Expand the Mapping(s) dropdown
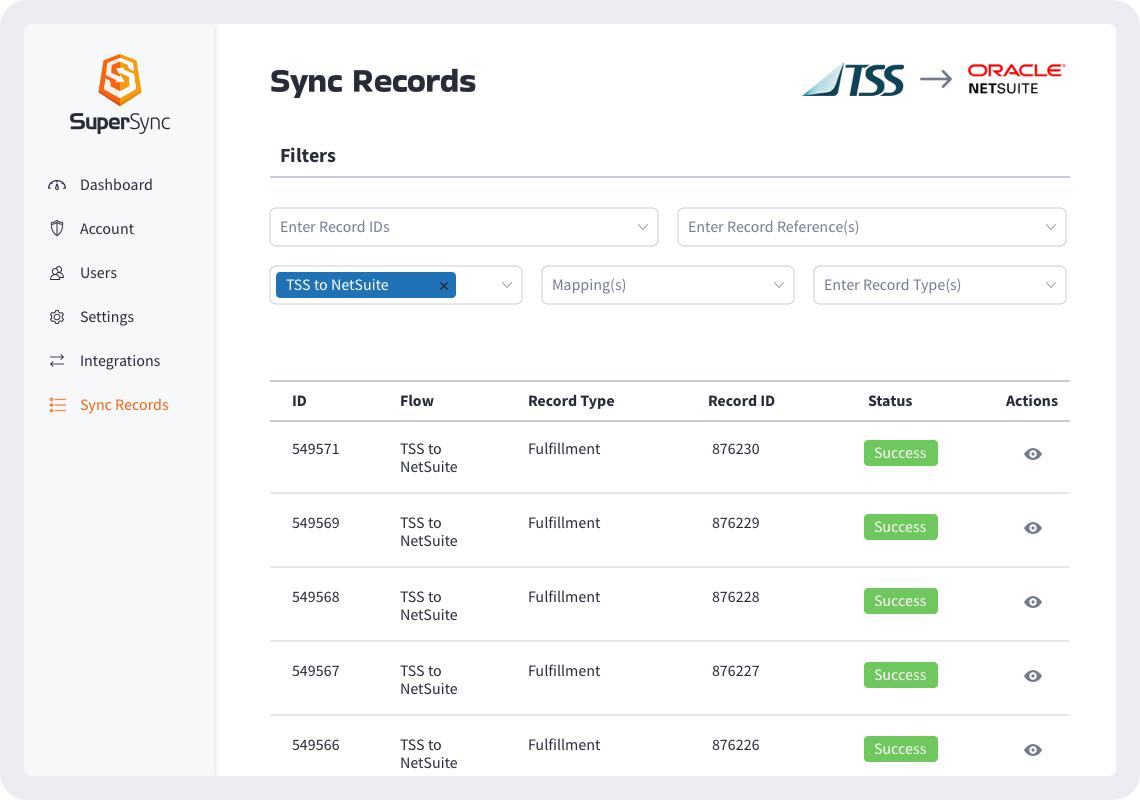This screenshot has width=1140, height=800. pyautogui.click(x=667, y=285)
